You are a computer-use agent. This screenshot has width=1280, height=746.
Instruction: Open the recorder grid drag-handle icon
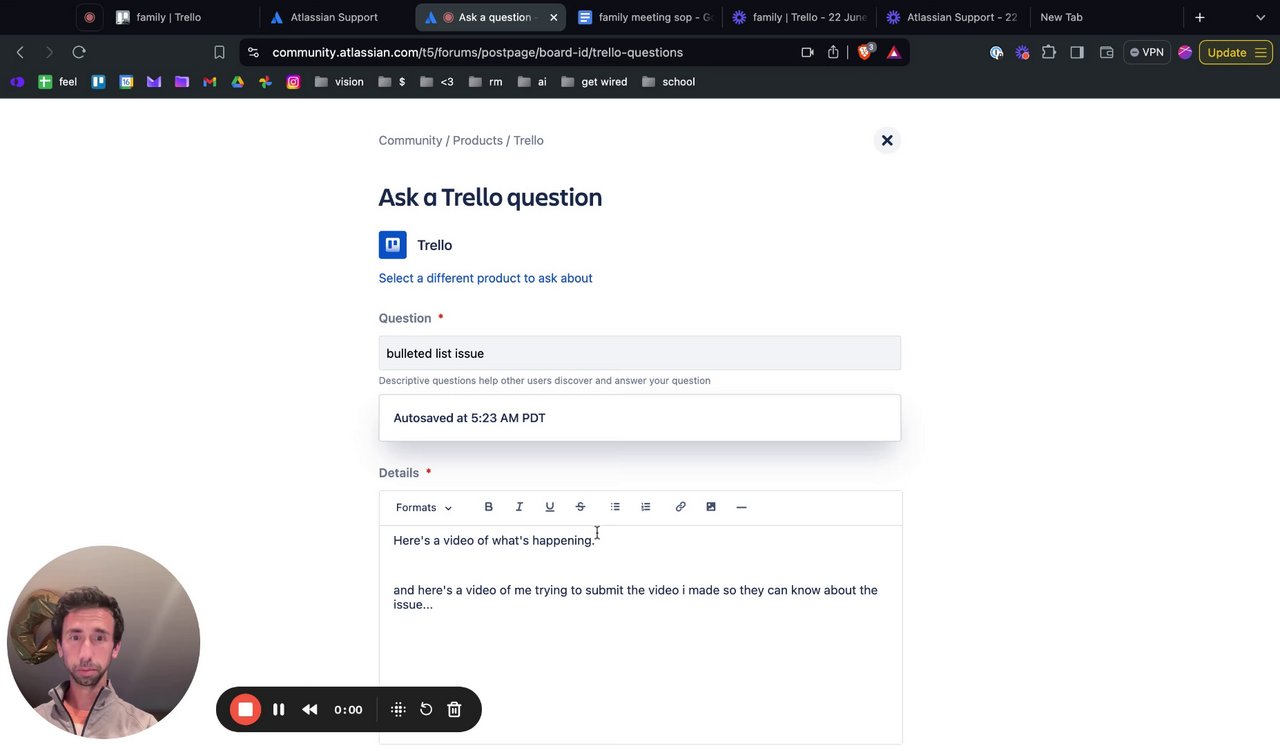[398, 710]
